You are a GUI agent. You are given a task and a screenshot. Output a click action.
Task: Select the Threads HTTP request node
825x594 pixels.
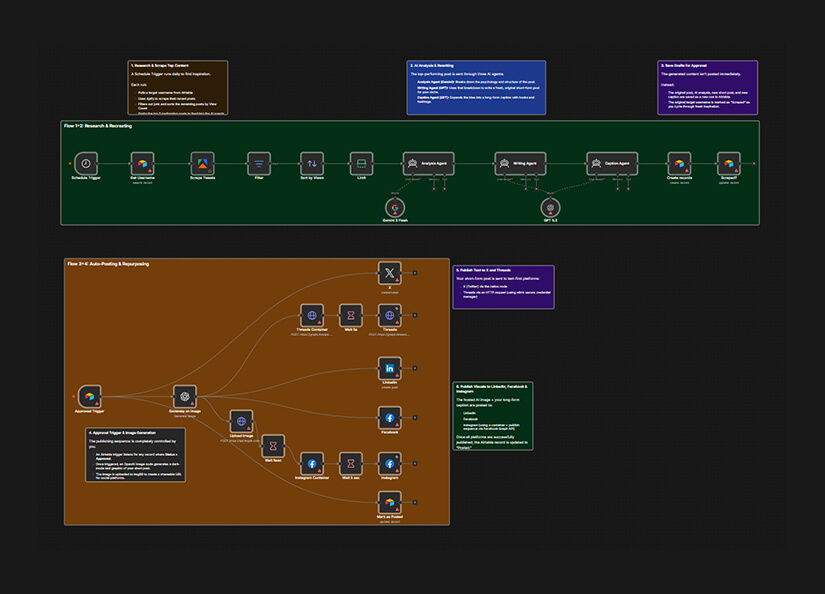point(389,315)
